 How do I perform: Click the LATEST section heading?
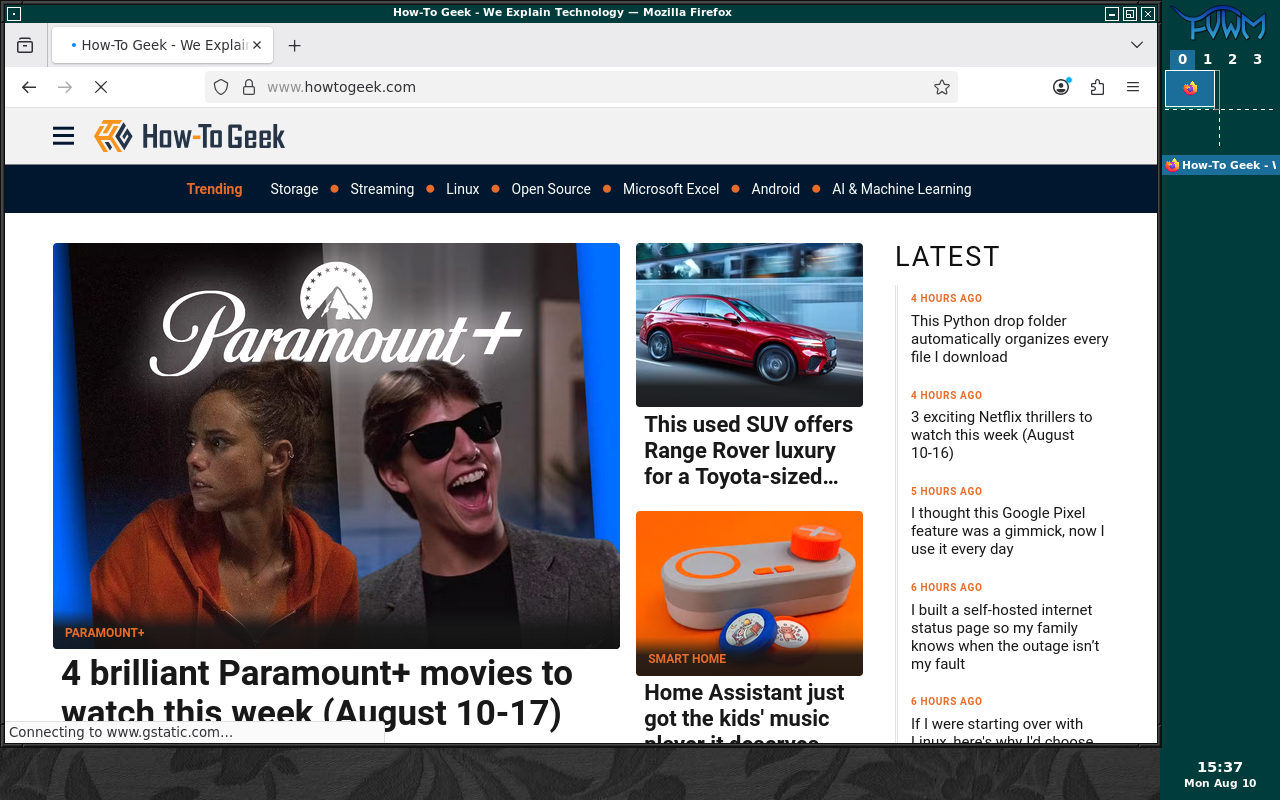[x=947, y=257]
